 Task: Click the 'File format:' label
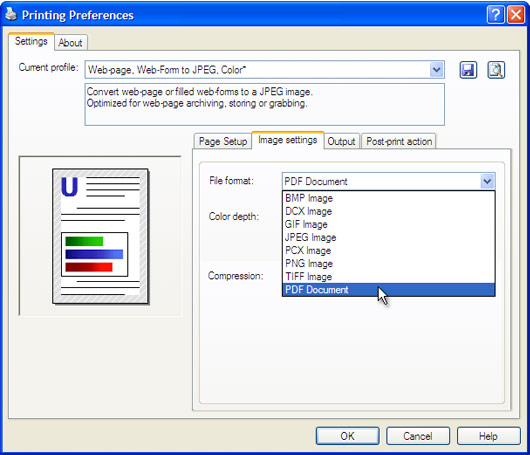tap(232, 181)
